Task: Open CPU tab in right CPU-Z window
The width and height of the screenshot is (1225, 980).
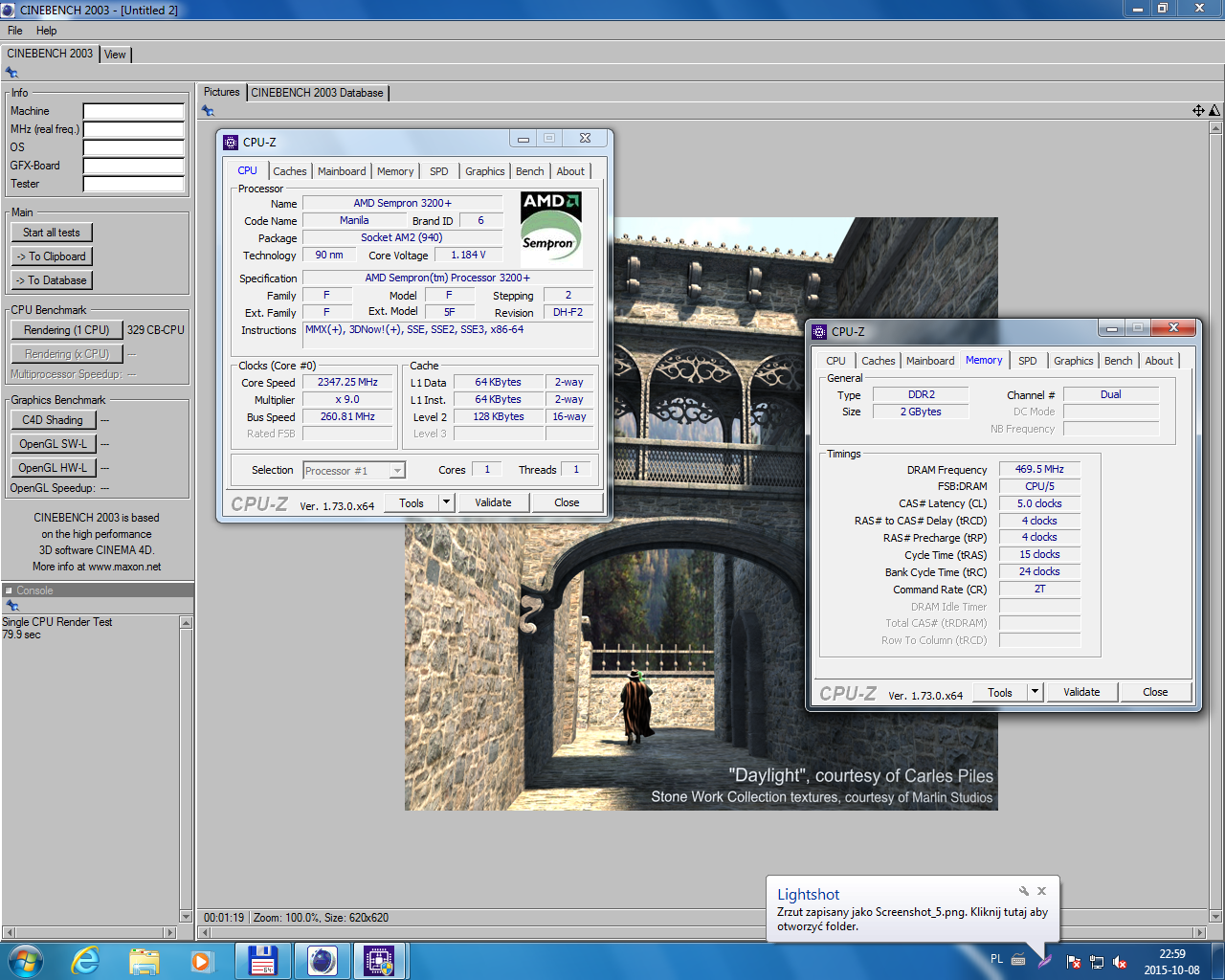Action: 835,361
